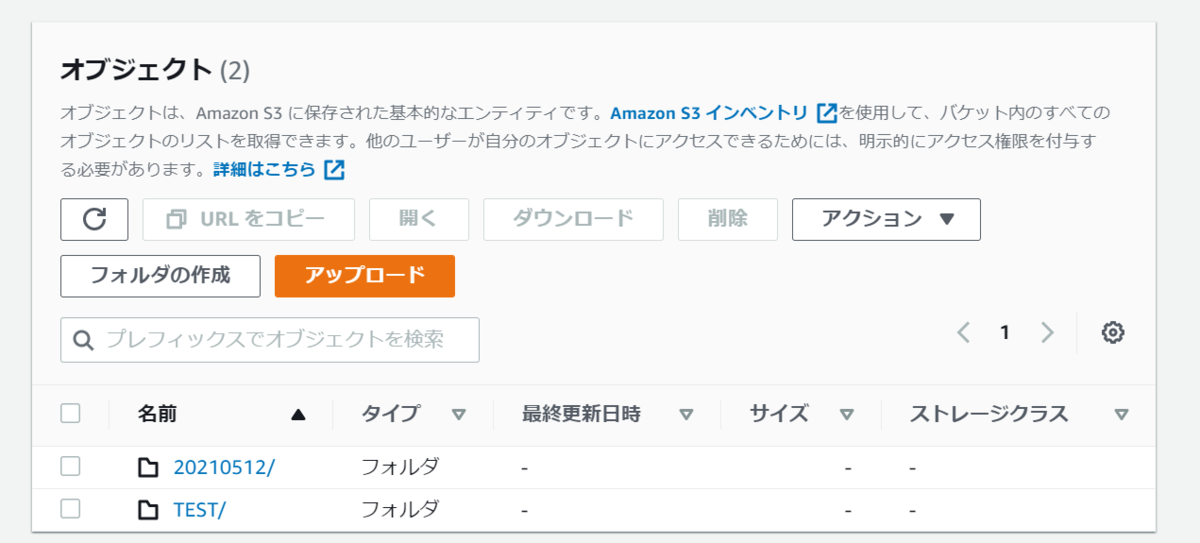Click the フォルダの作成 button
The width and height of the screenshot is (1200, 543).
[x=160, y=276]
